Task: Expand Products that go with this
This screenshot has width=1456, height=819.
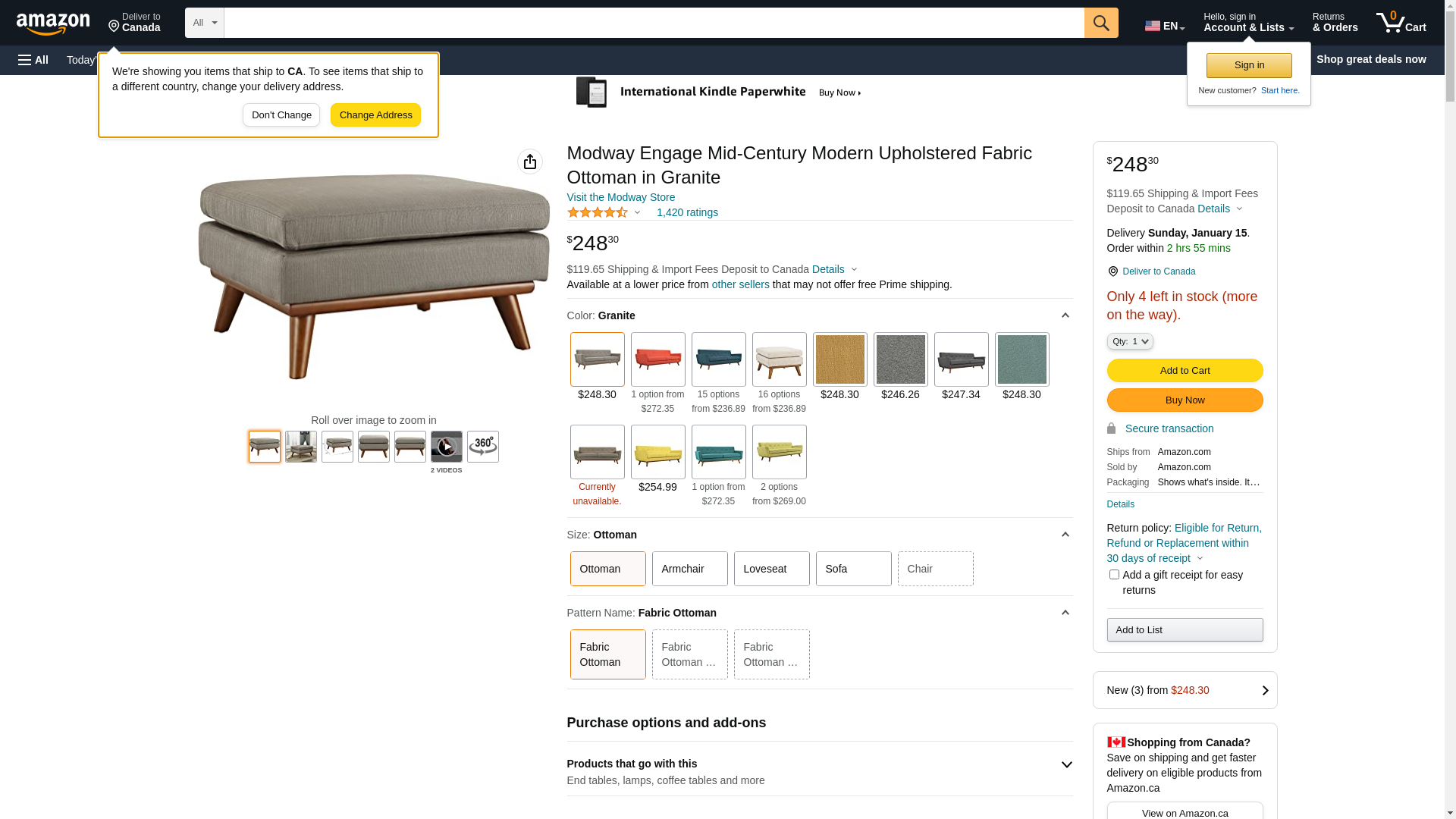Action: tap(1066, 765)
